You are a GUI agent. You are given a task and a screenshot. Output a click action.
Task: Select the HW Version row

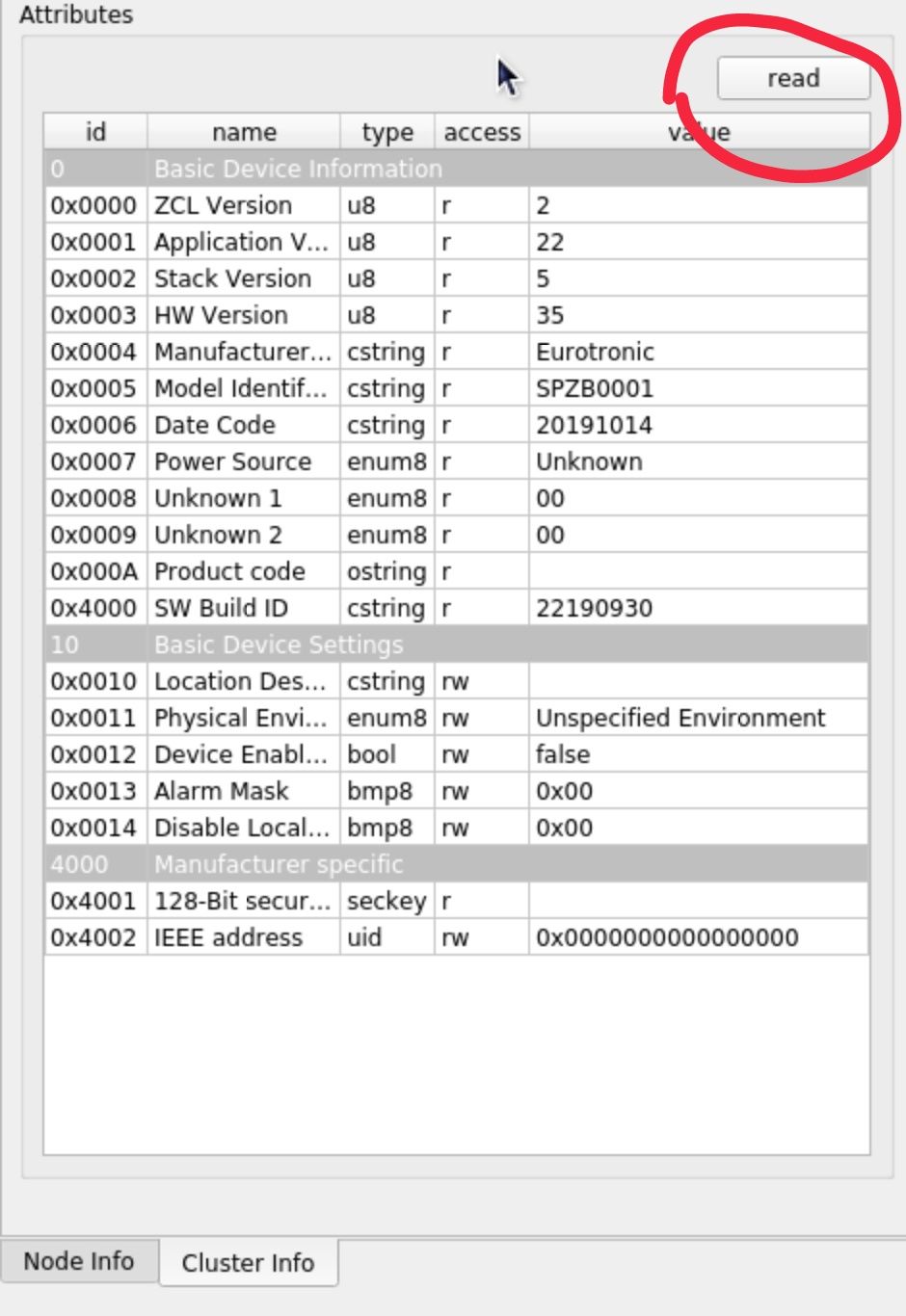pyautogui.click(x=456, y=315)
